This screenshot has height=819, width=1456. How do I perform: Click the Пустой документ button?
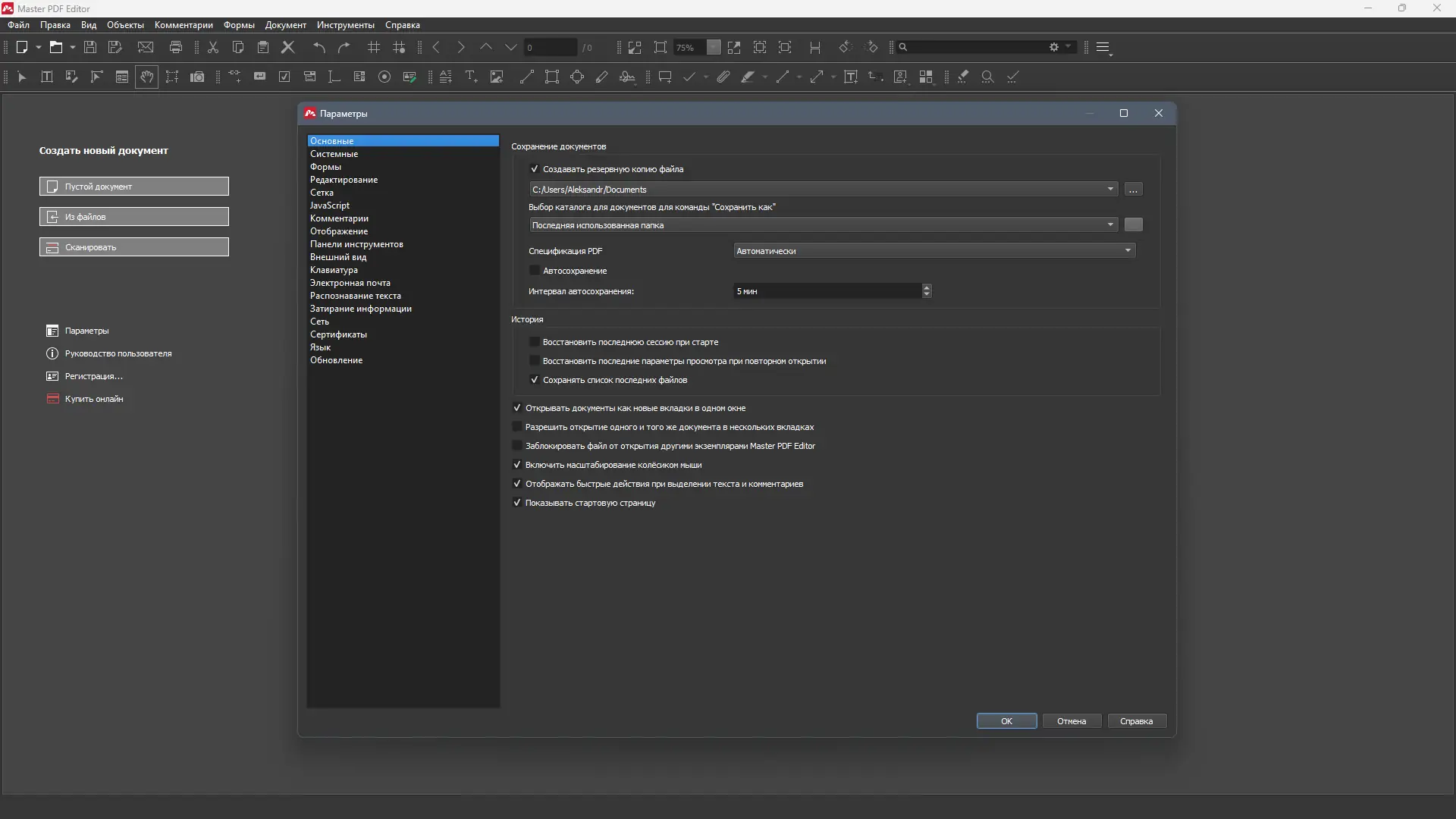134,187
